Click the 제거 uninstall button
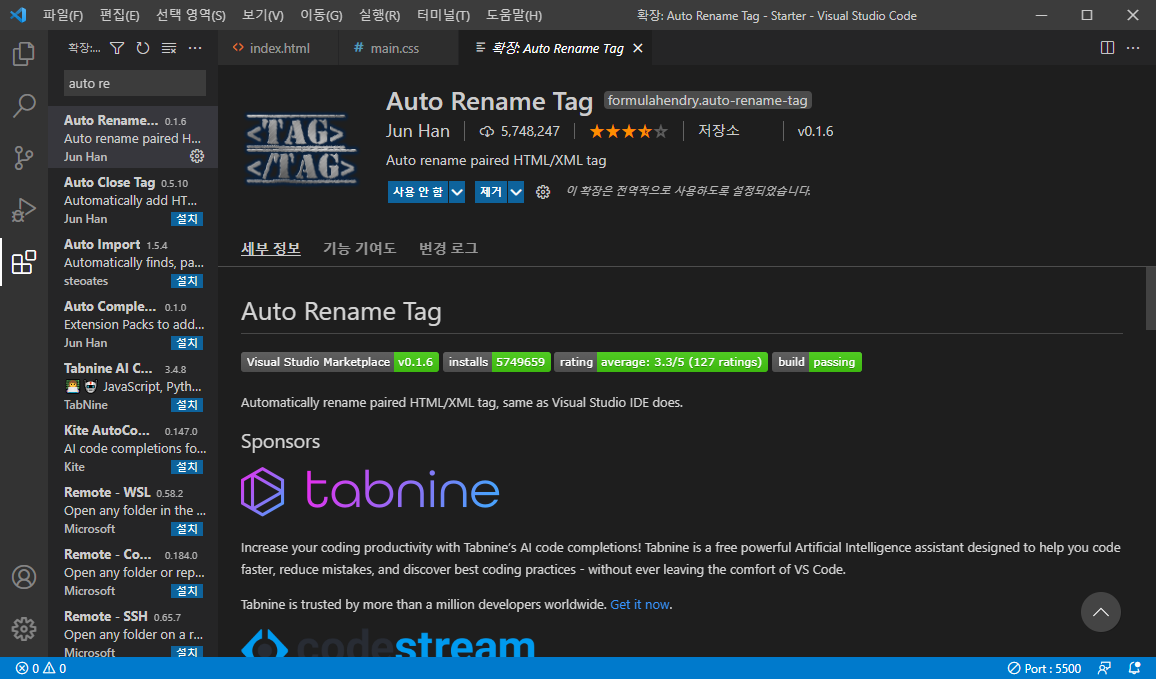The height and width of the screenshot is (679, 1156). coord(491,192)
